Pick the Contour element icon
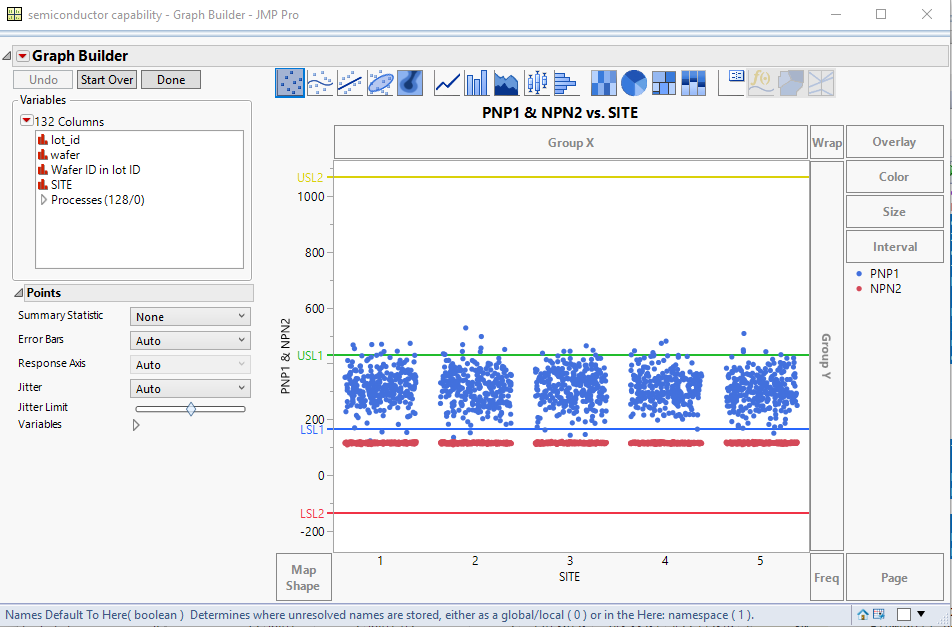 (x=411, y=83)
